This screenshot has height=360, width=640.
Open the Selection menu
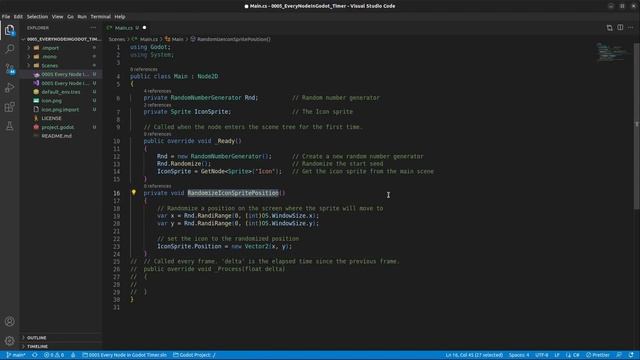[x=37, y=17]
